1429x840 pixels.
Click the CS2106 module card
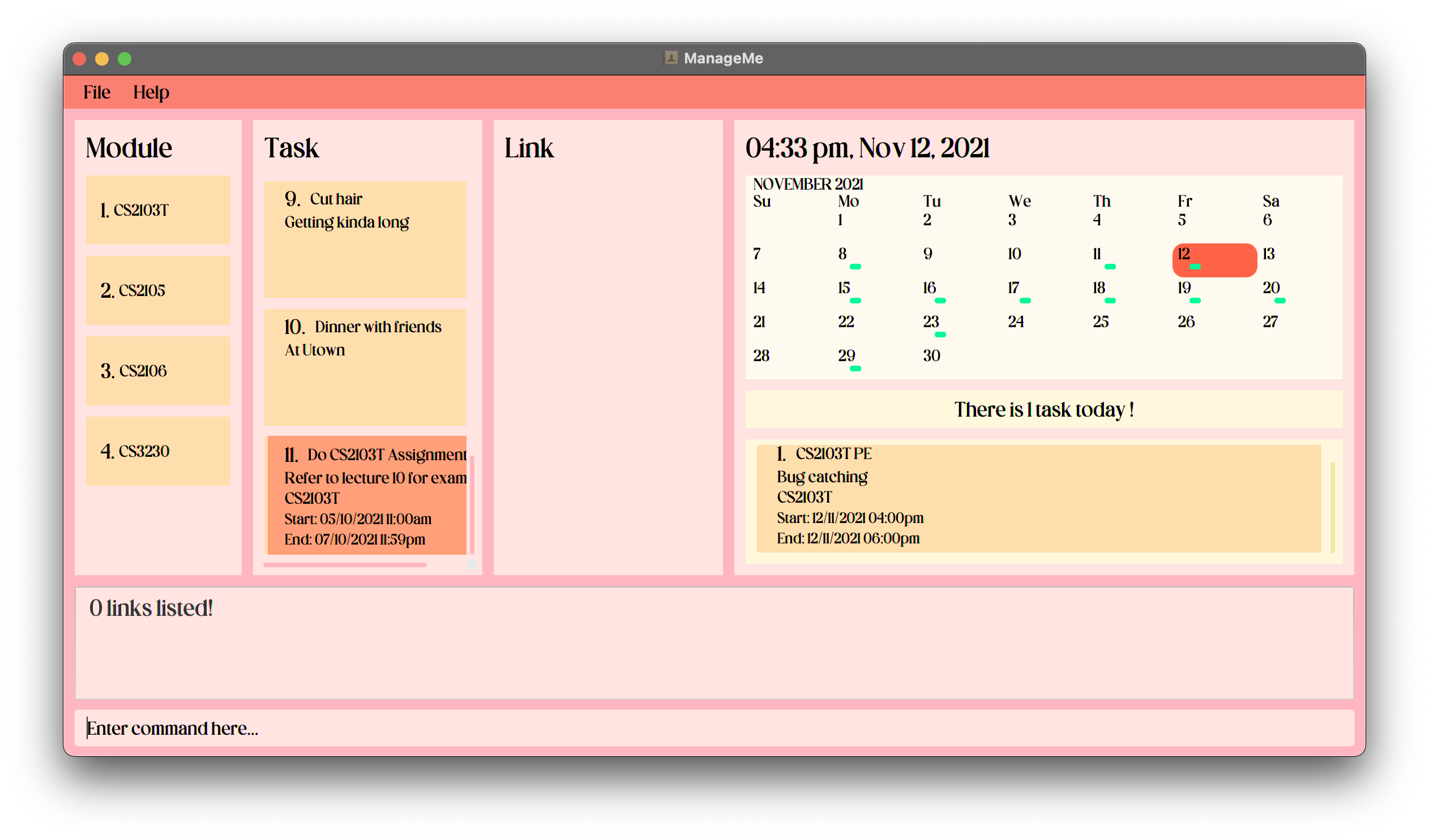tap(157, 371)
